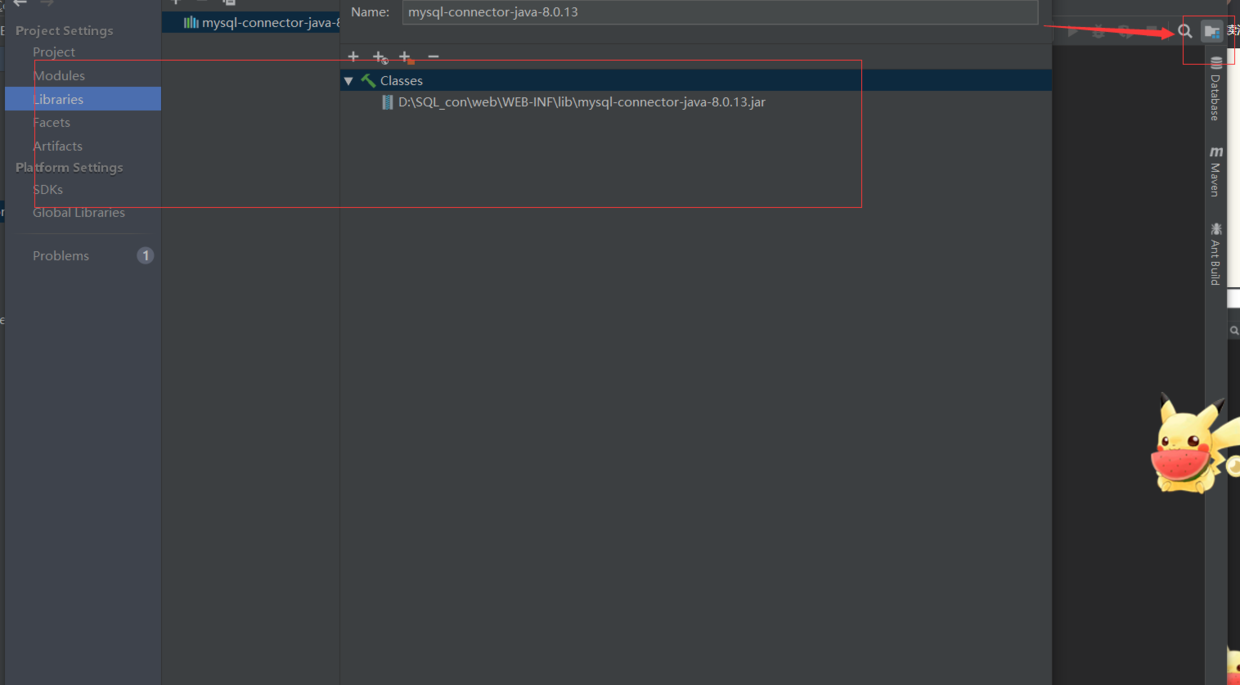Click the jar file icon beside the path
This screenshot has height=685, width=1240.
(x=387, y=102)
